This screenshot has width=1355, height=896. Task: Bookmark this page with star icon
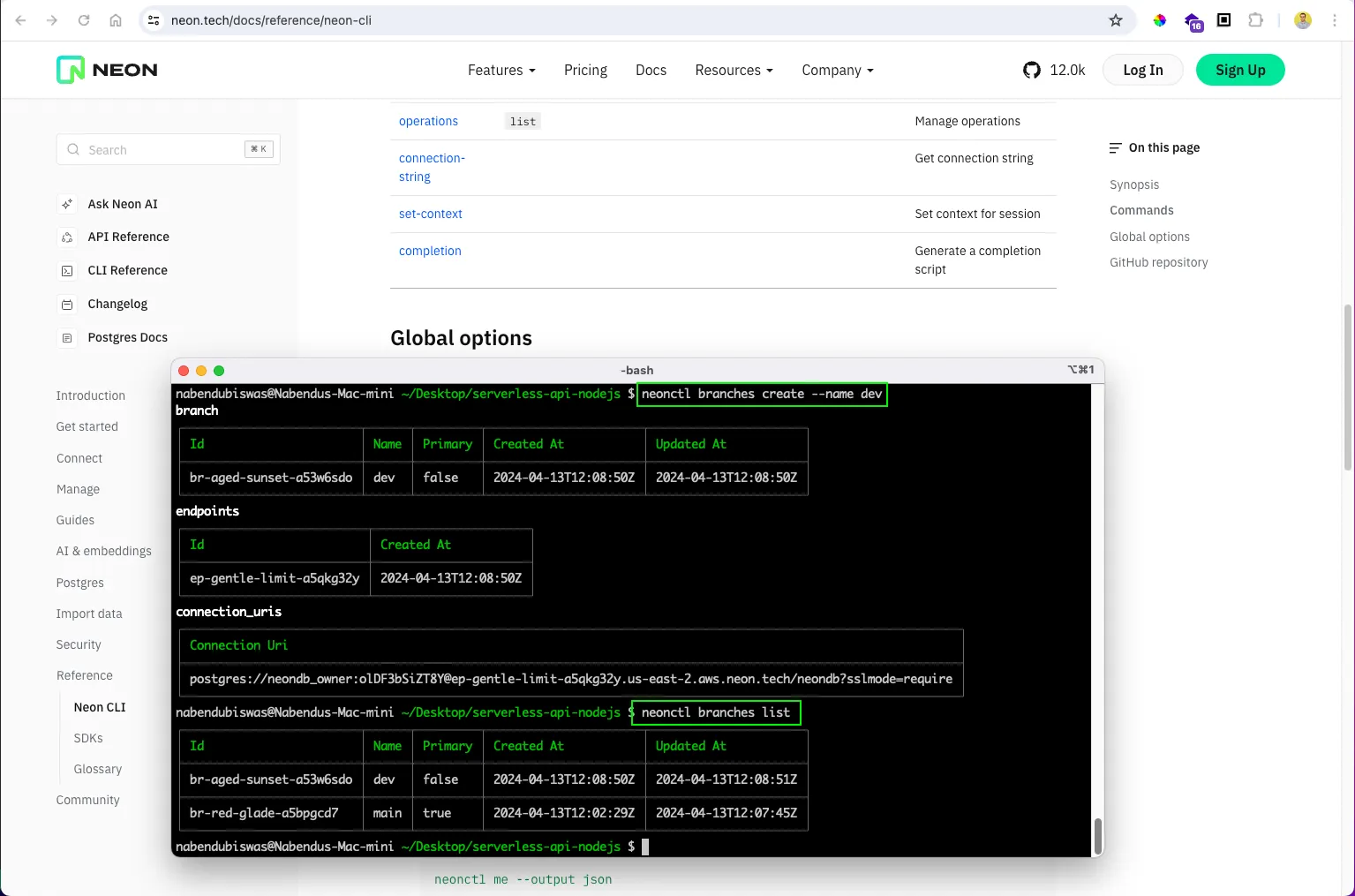(x=1116, y=20)
